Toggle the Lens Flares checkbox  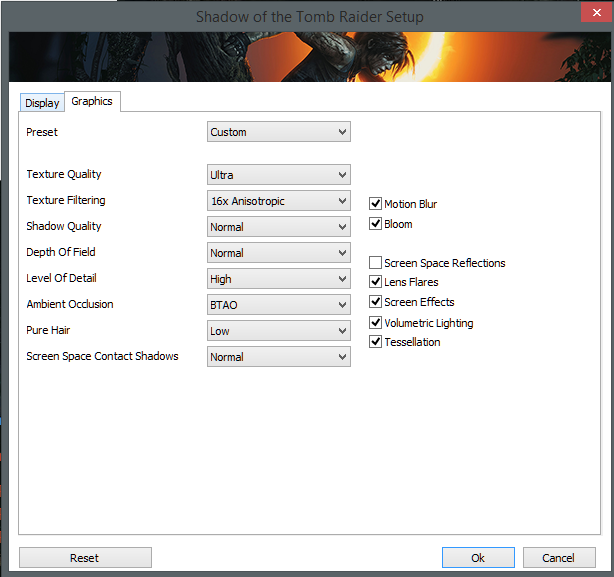(x=375, y=281)
